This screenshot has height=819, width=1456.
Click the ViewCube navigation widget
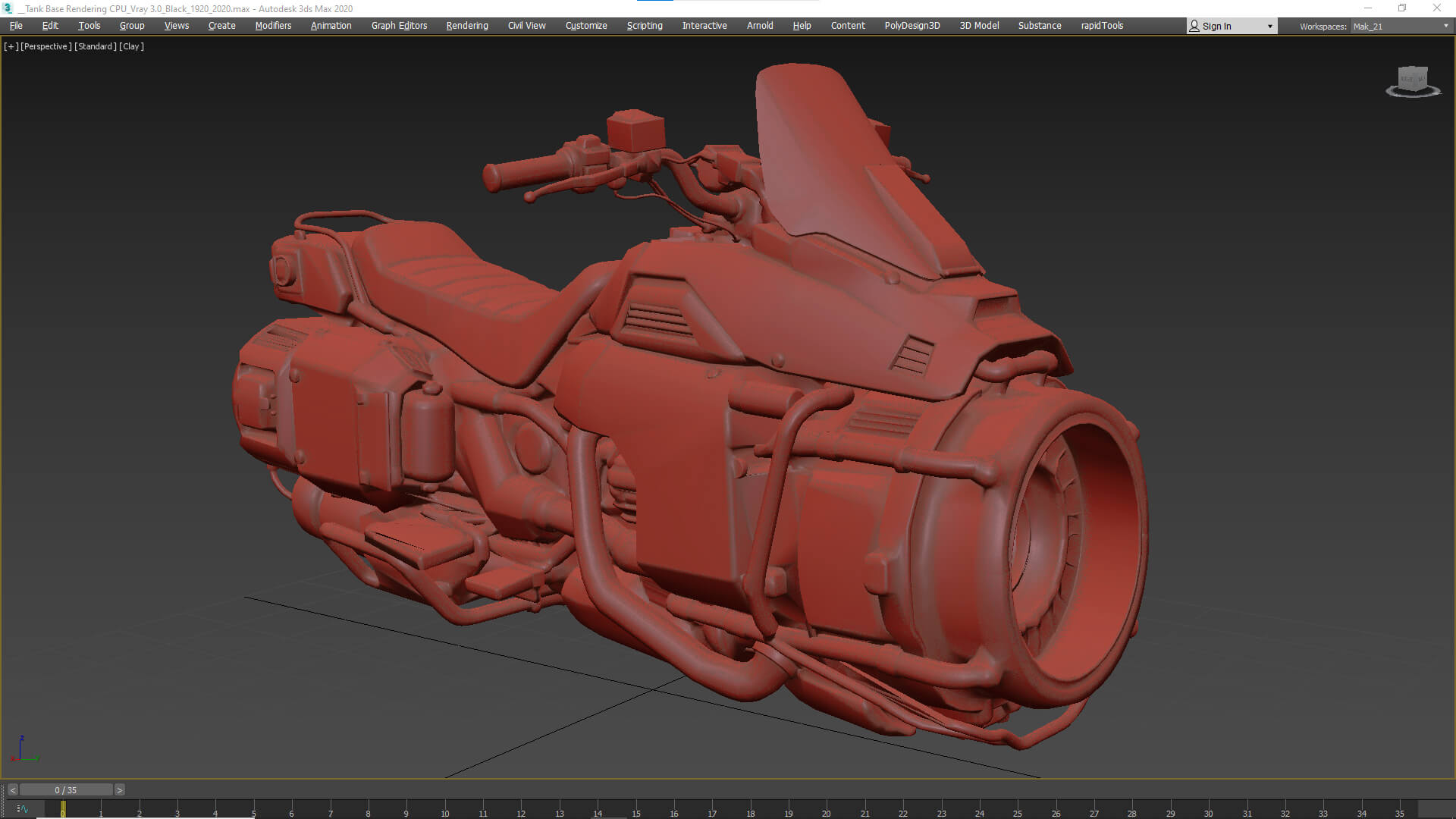coord(1413,82)
